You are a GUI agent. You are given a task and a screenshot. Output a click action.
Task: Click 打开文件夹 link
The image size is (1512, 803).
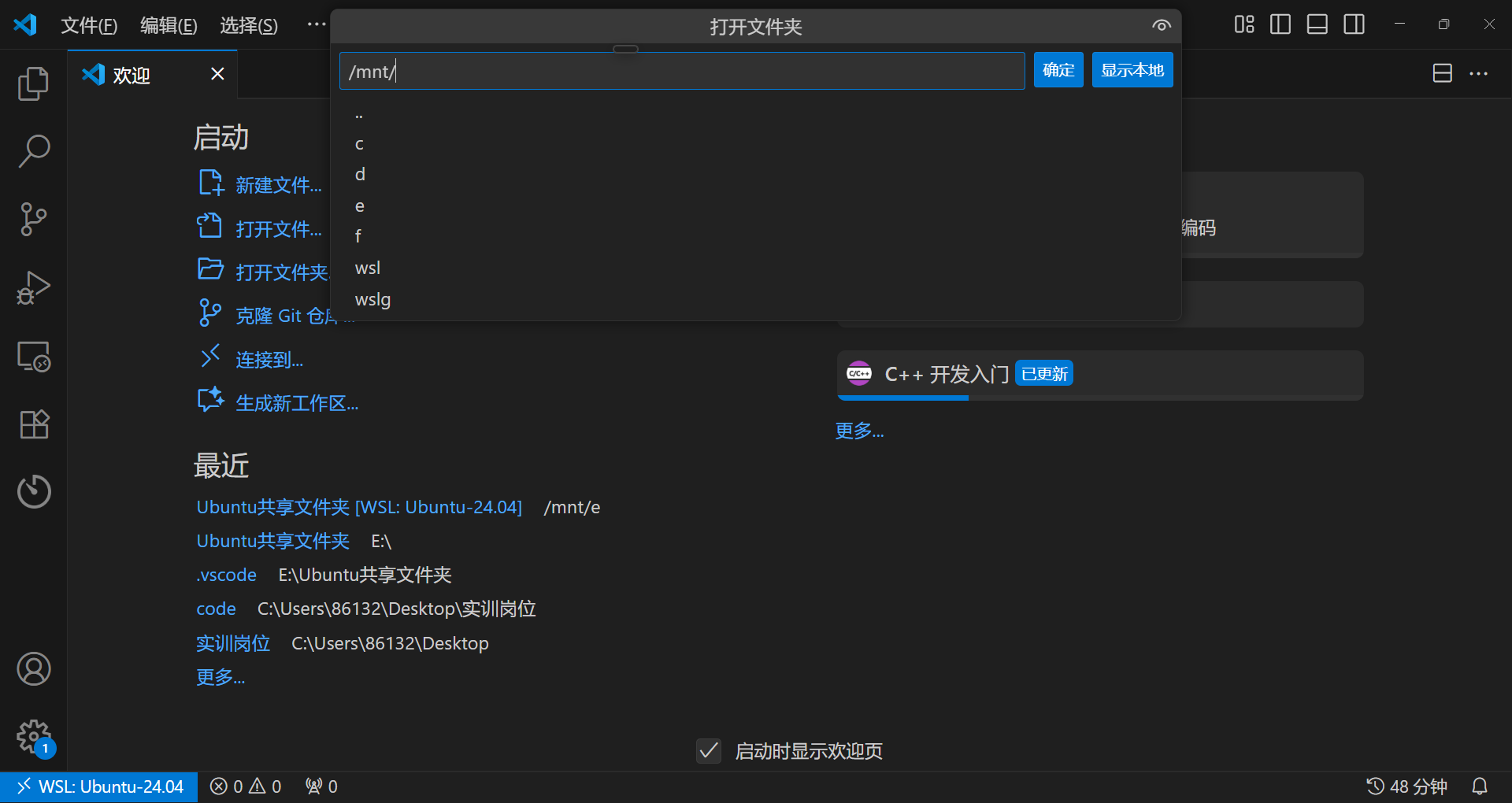pyautogui.click(x=282, y=272)
